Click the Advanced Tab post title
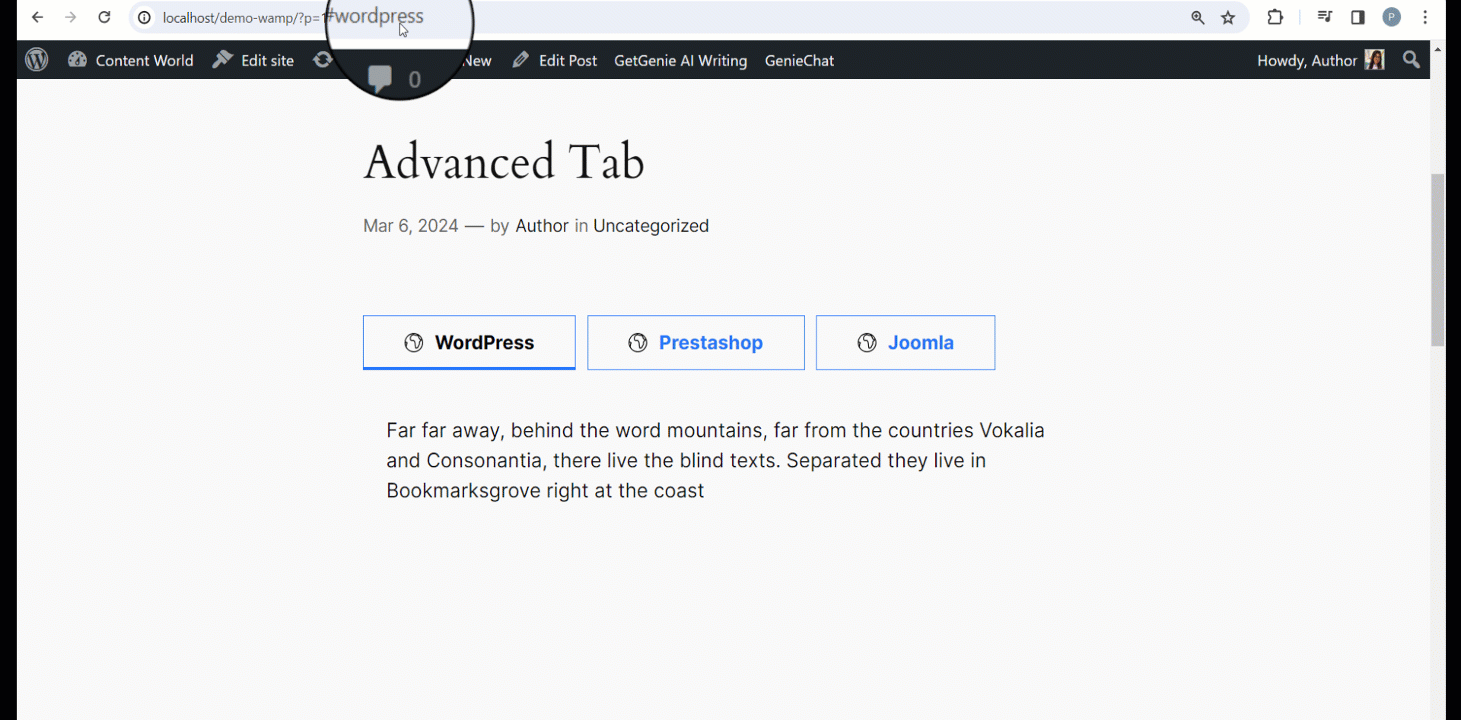Image resolution: width=1461 pixels, height=720 pixels. [504, 162]
